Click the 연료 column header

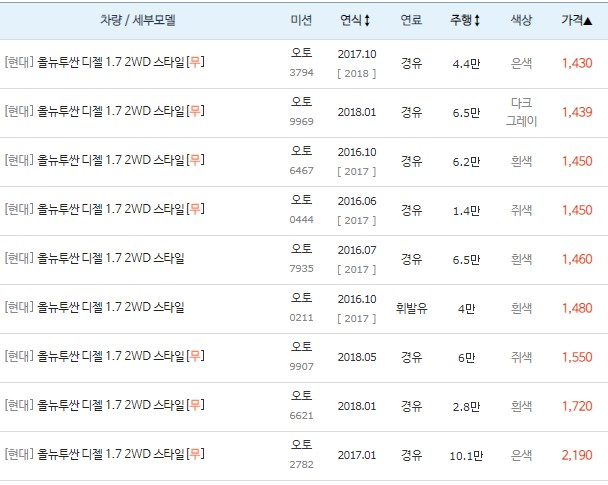pos(411,20)
